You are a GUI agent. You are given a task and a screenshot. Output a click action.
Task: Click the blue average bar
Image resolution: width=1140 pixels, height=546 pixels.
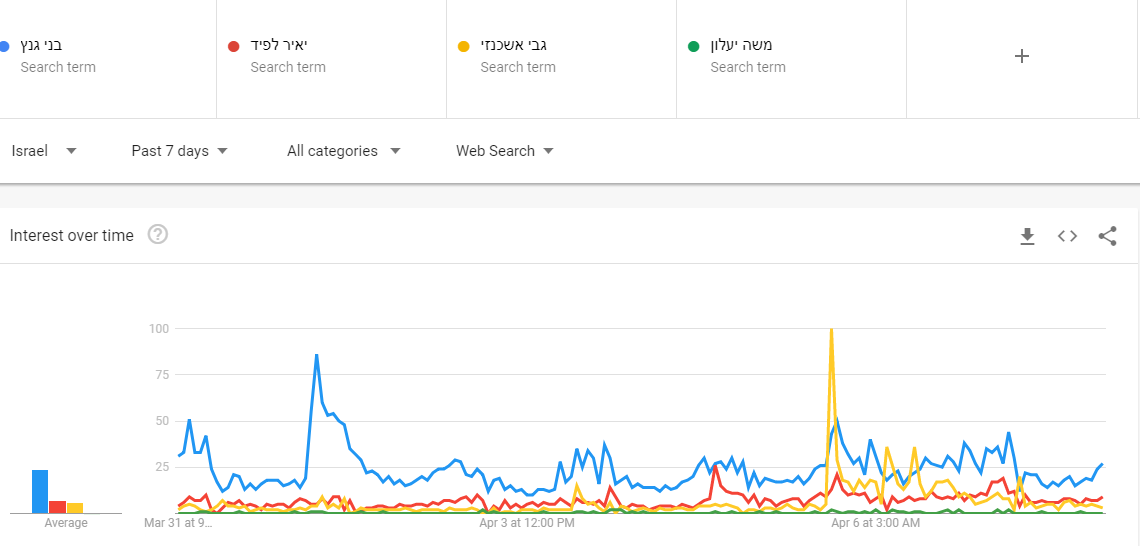40,491
